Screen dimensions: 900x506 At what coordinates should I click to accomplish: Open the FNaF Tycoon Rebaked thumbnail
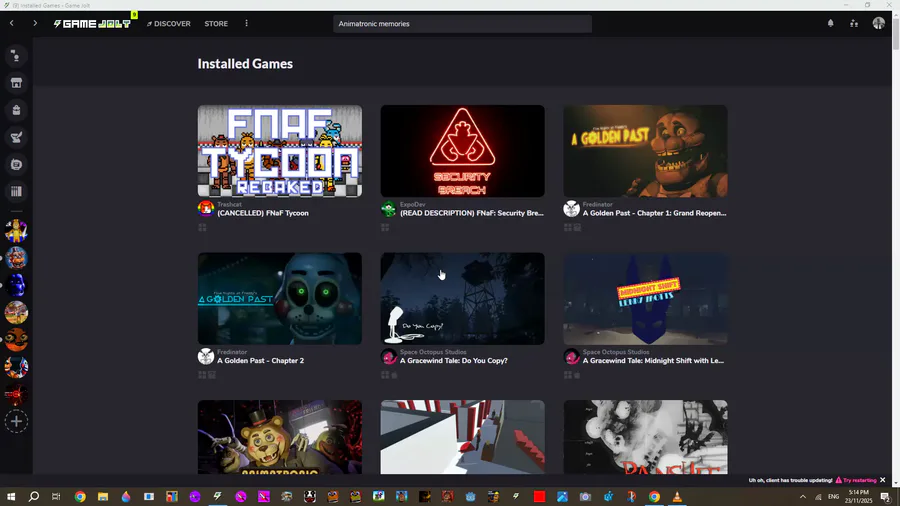click(280, 151)
